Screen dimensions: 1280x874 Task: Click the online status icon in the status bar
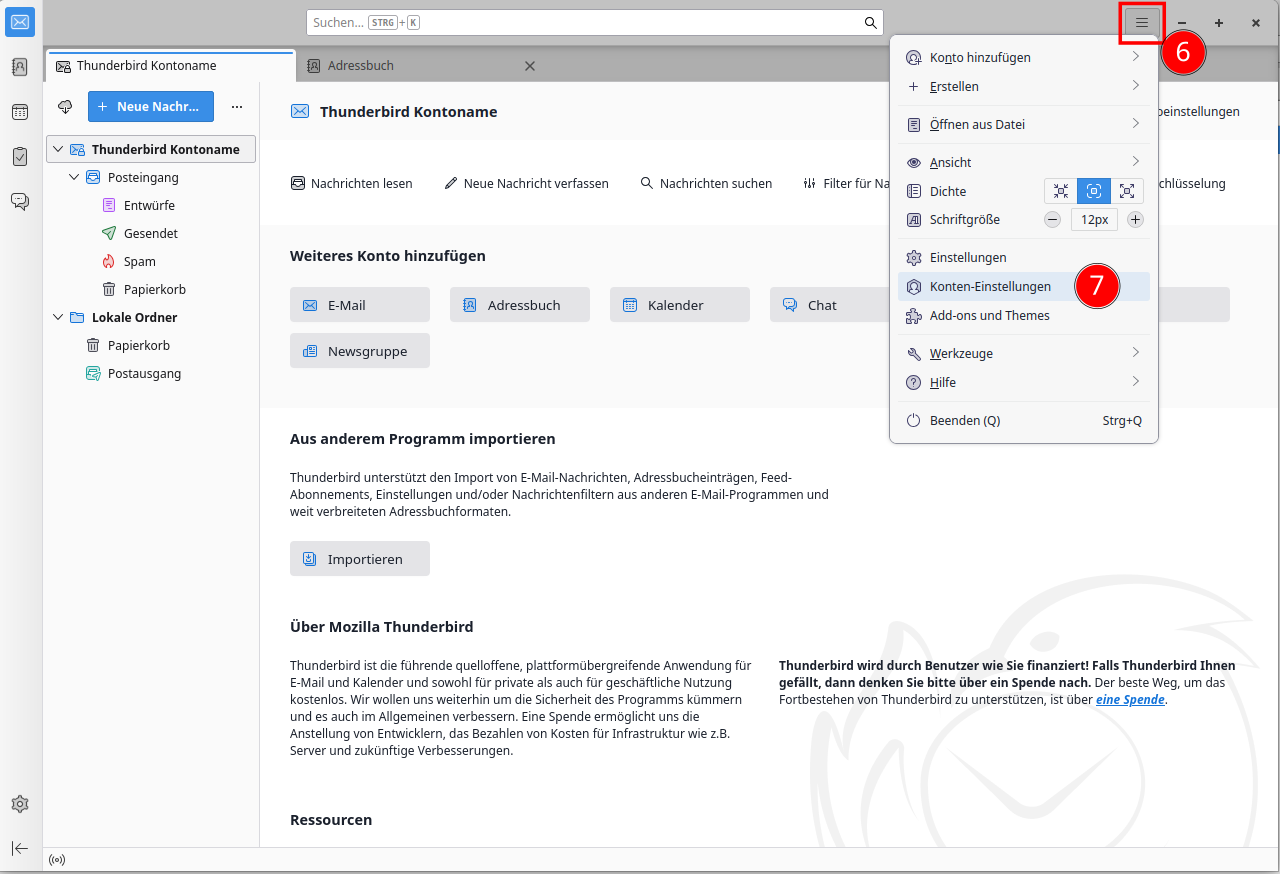tap(57, 860)
